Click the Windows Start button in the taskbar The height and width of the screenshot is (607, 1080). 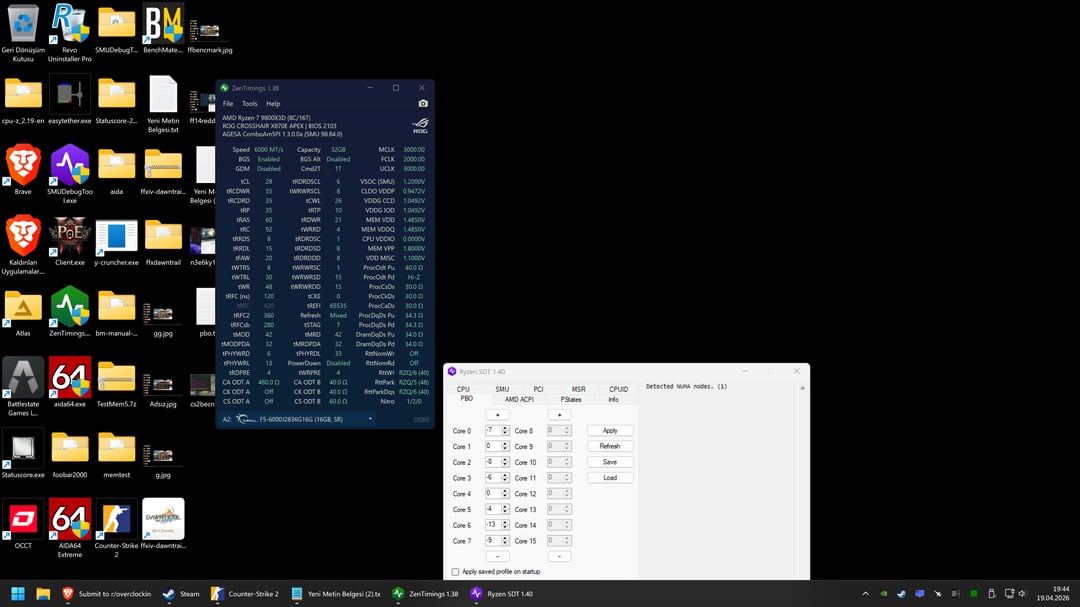click(17, 593)
